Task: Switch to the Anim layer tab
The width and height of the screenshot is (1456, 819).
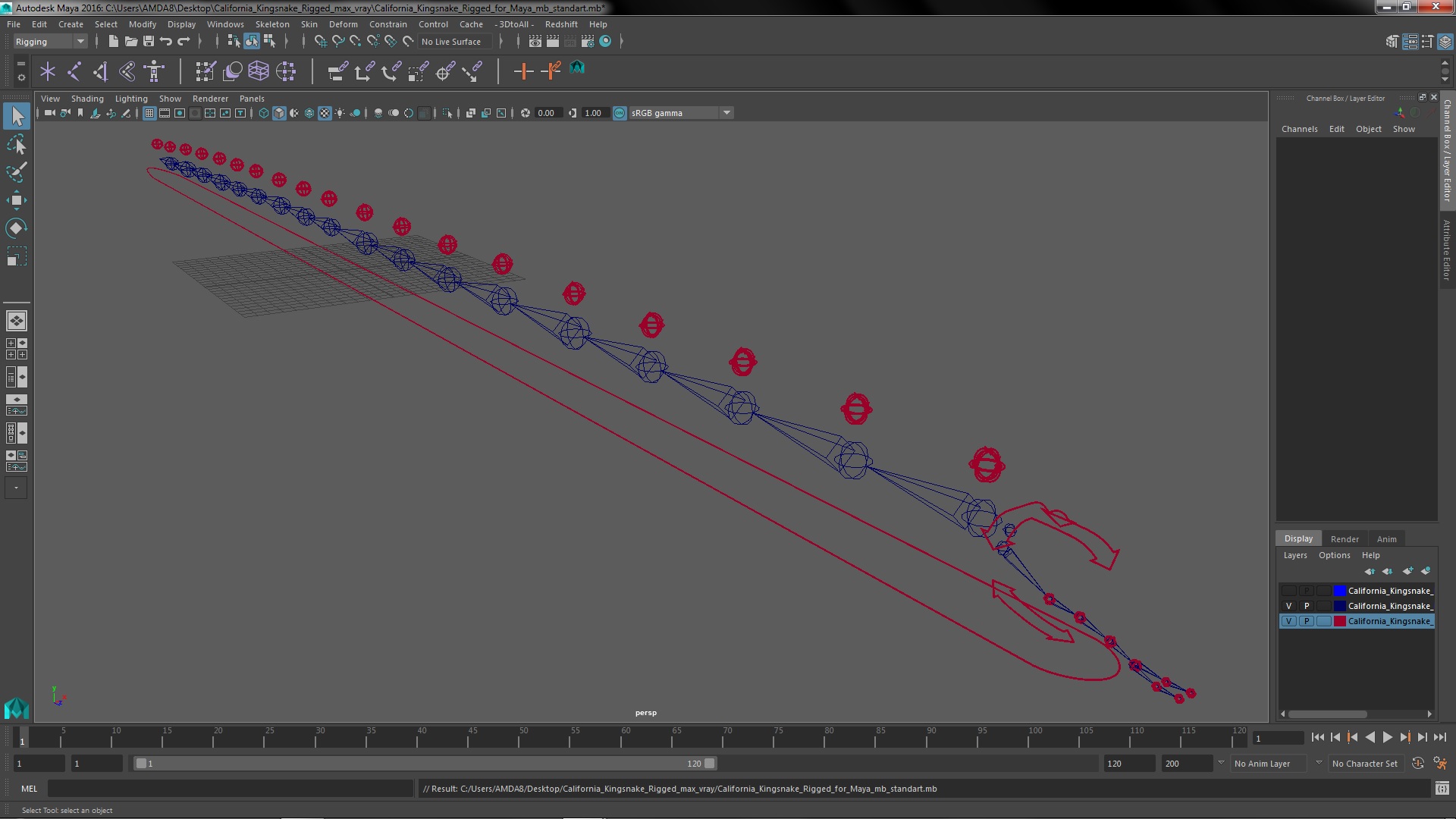Action: (x=1386, y=539)
